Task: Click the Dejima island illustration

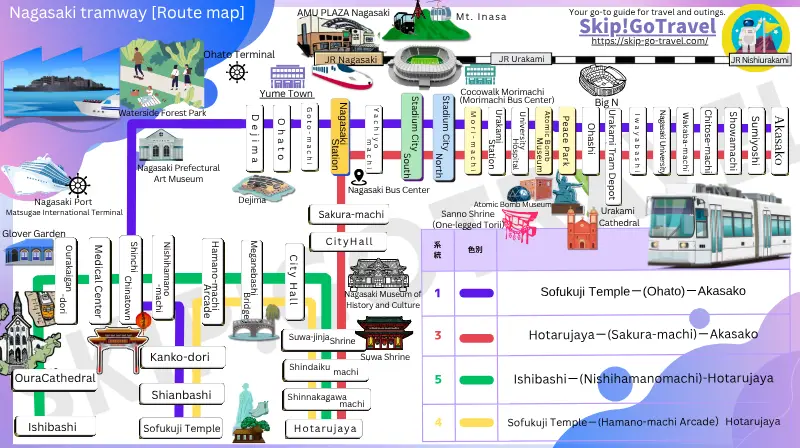Action: (x=264, y=187)
